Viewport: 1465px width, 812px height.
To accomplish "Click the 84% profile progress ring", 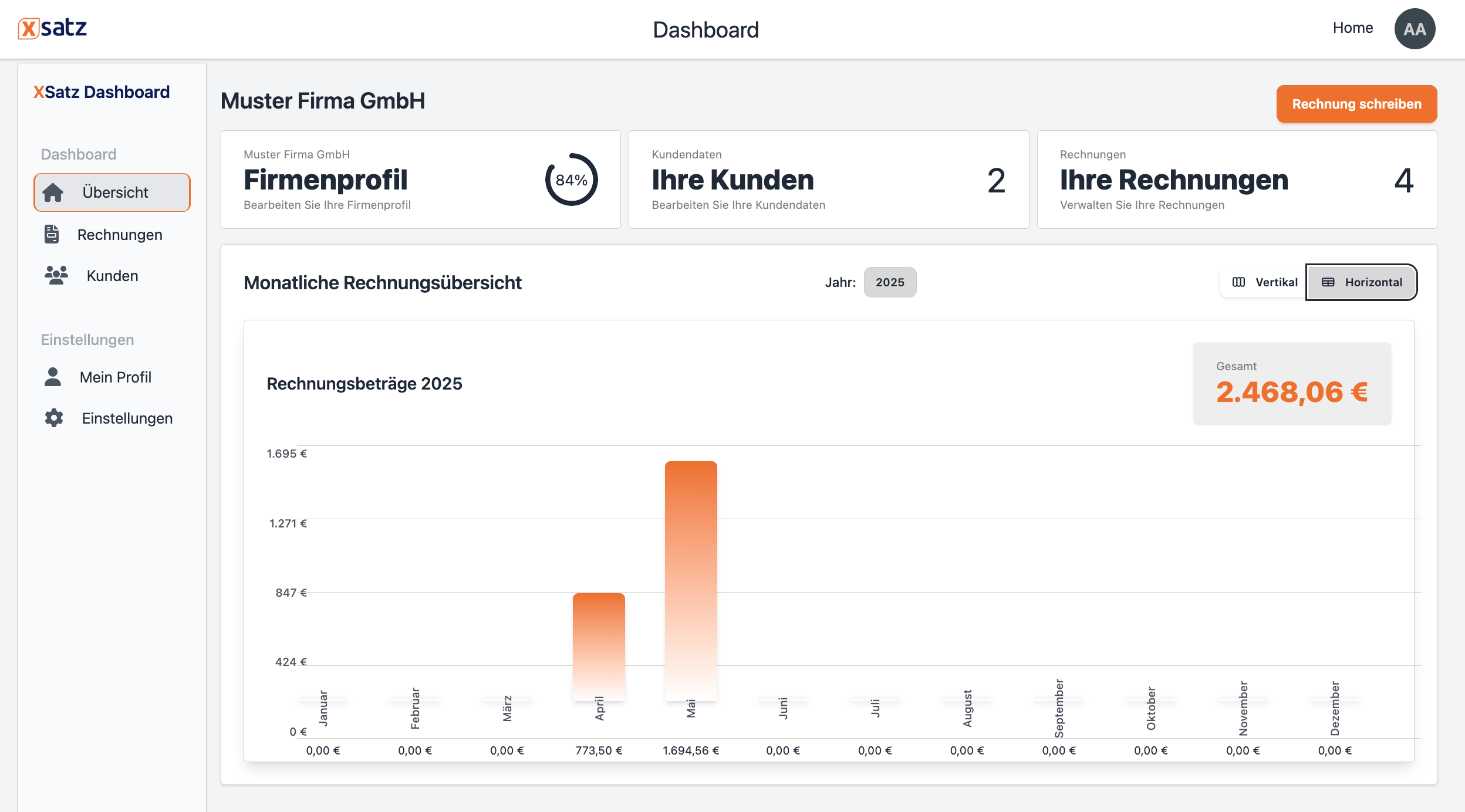I will click(x=572, y=180).
